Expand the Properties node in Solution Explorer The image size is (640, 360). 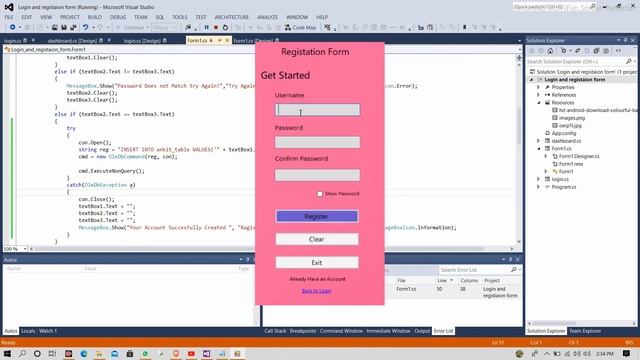538,87
